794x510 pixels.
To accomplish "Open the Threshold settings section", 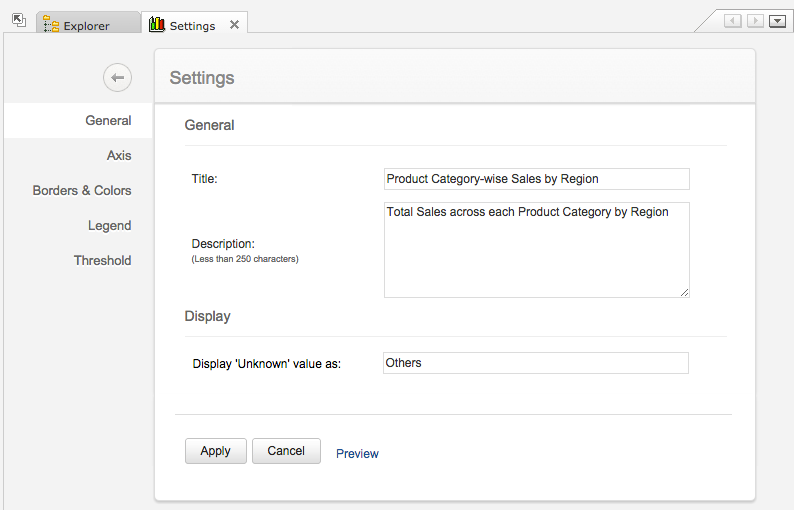I will point(102,260).
